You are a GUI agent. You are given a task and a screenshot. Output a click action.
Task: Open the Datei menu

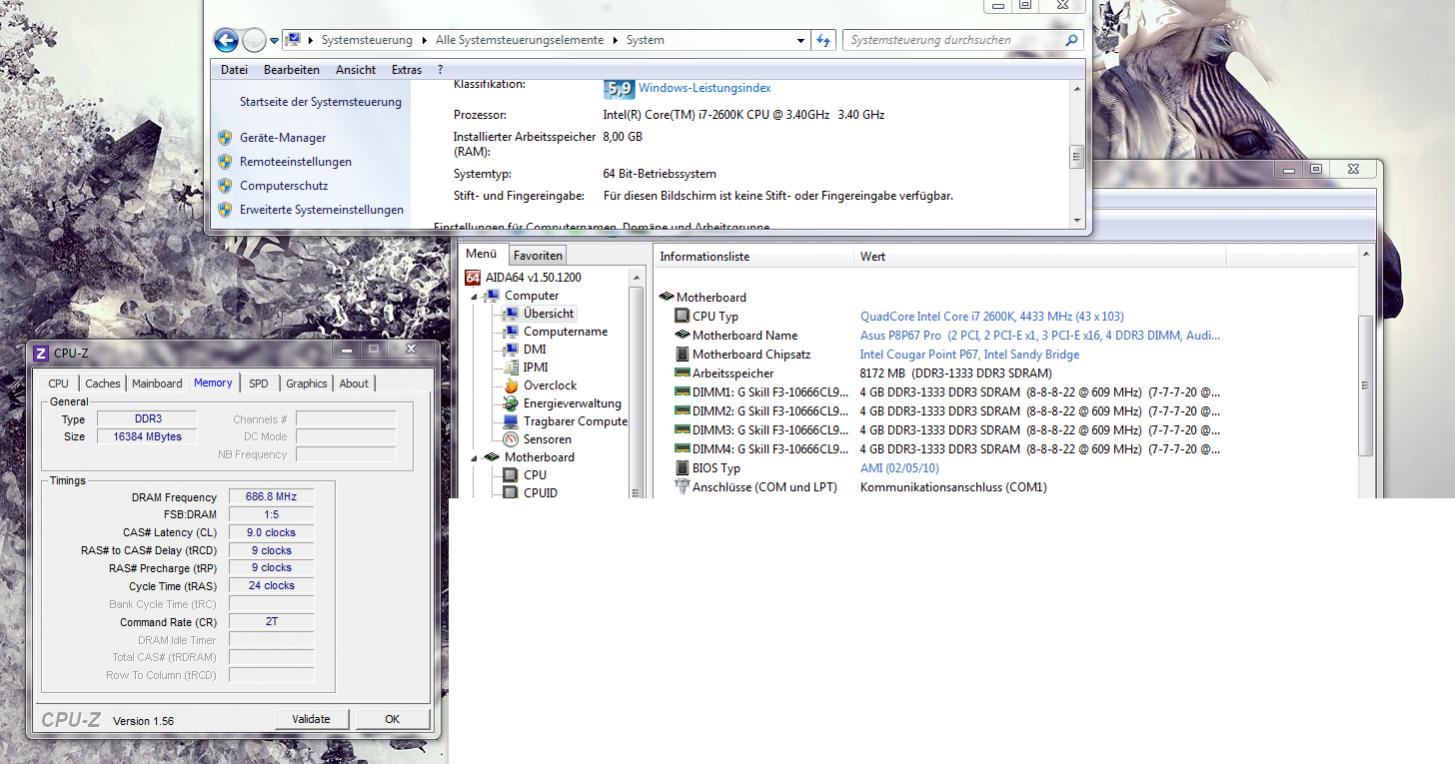pos(236,69)
